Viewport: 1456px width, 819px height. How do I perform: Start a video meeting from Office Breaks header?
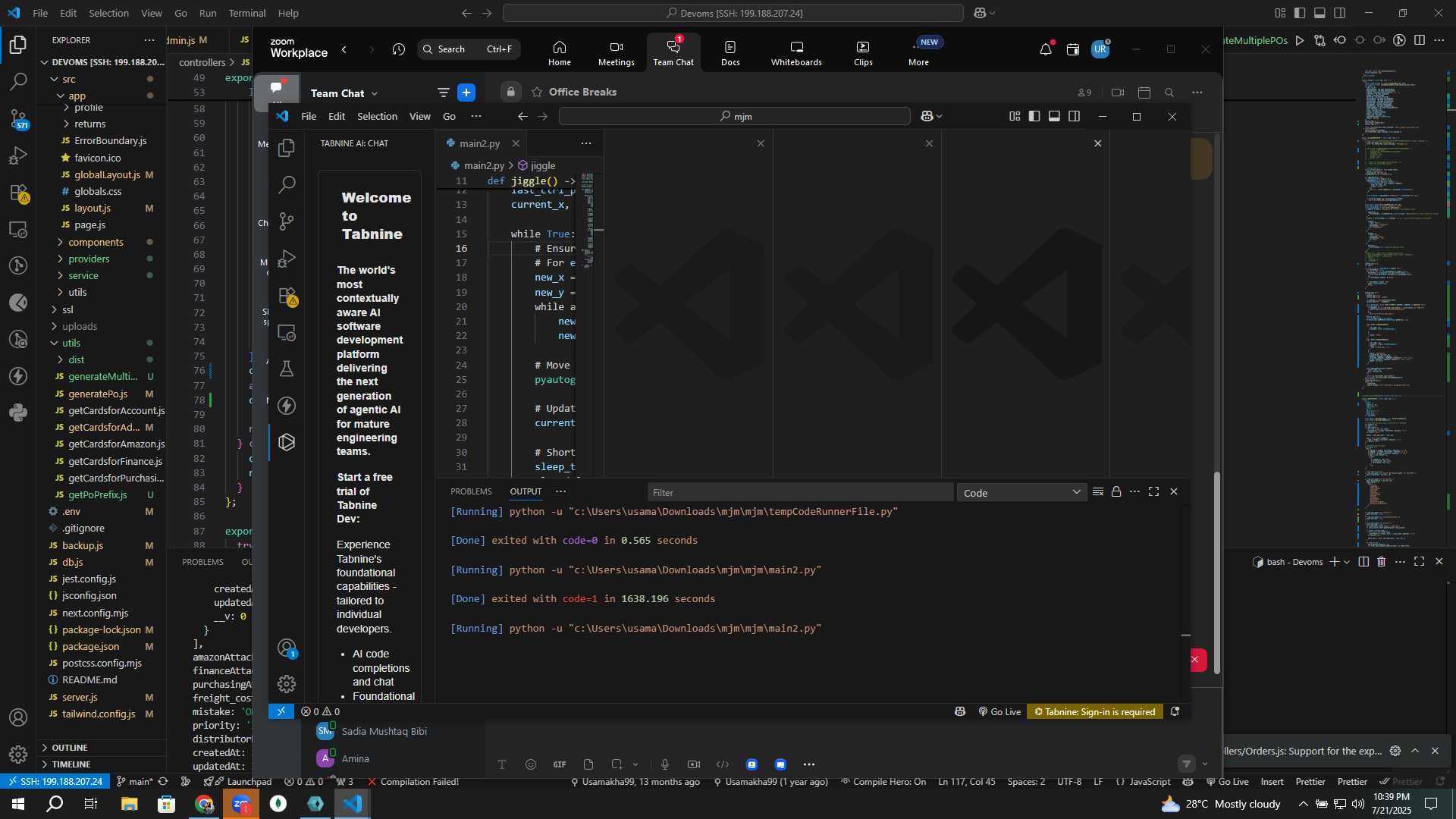pos(1117,93)
